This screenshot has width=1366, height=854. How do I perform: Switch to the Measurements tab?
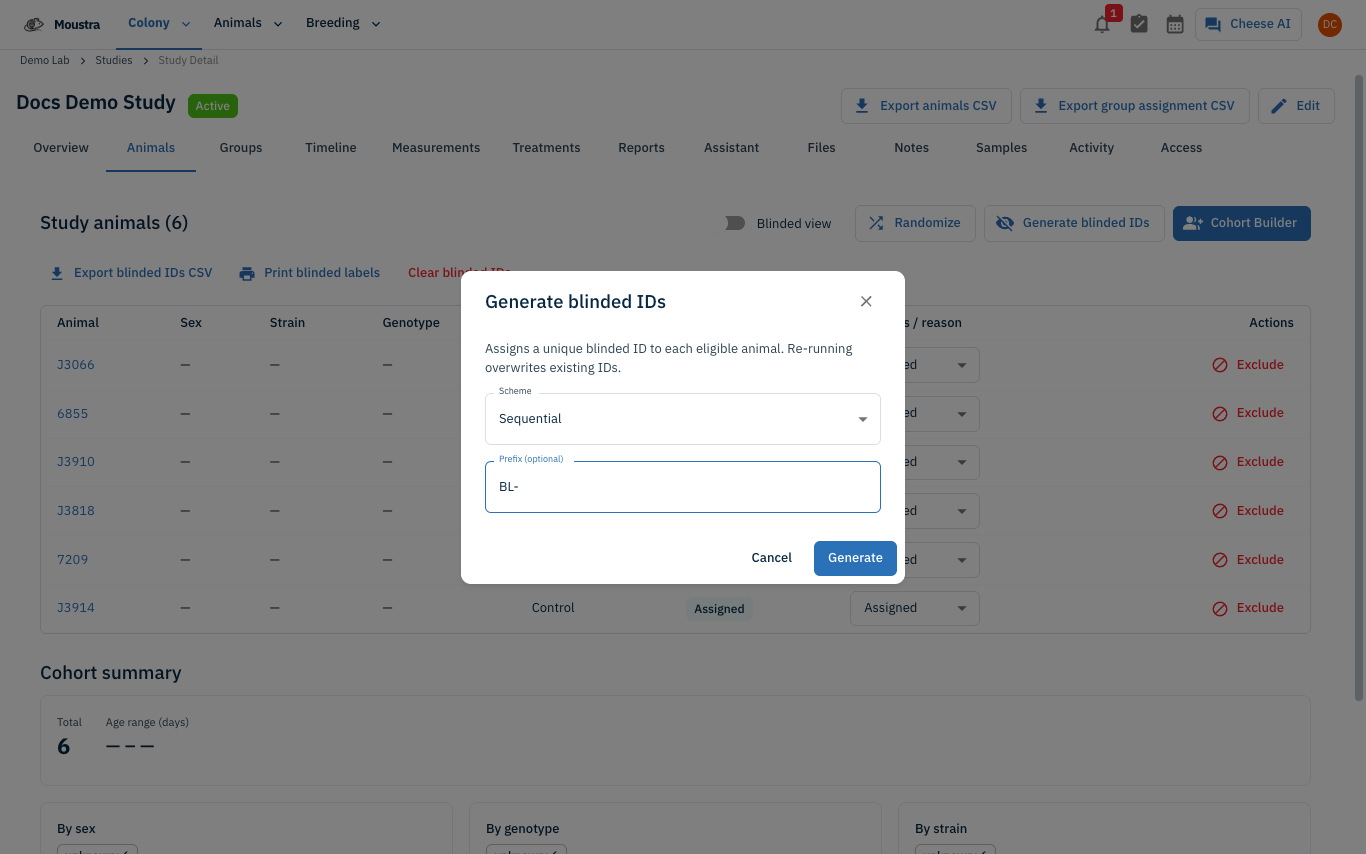(x=436, y=148)
